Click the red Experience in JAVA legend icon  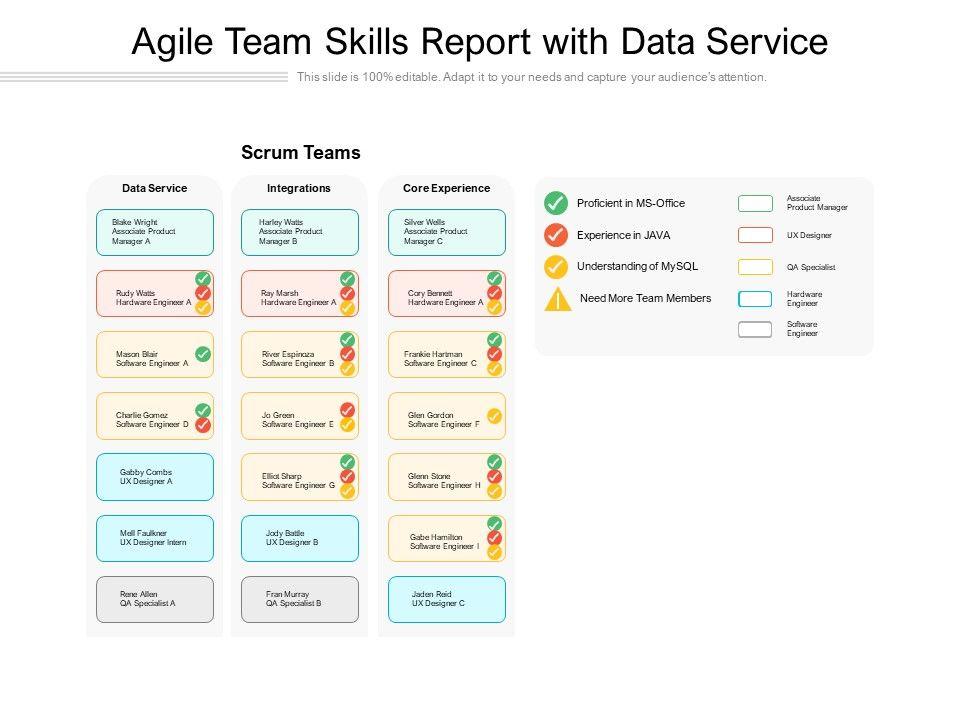(x=556, y=235)
